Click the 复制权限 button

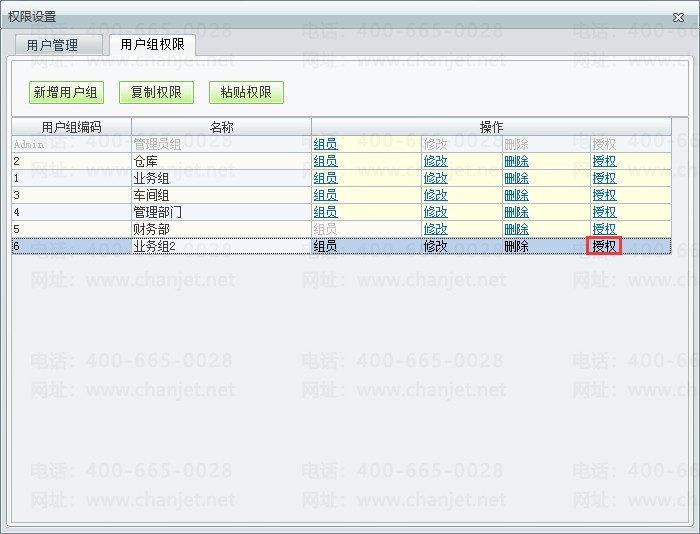(156, 92)
